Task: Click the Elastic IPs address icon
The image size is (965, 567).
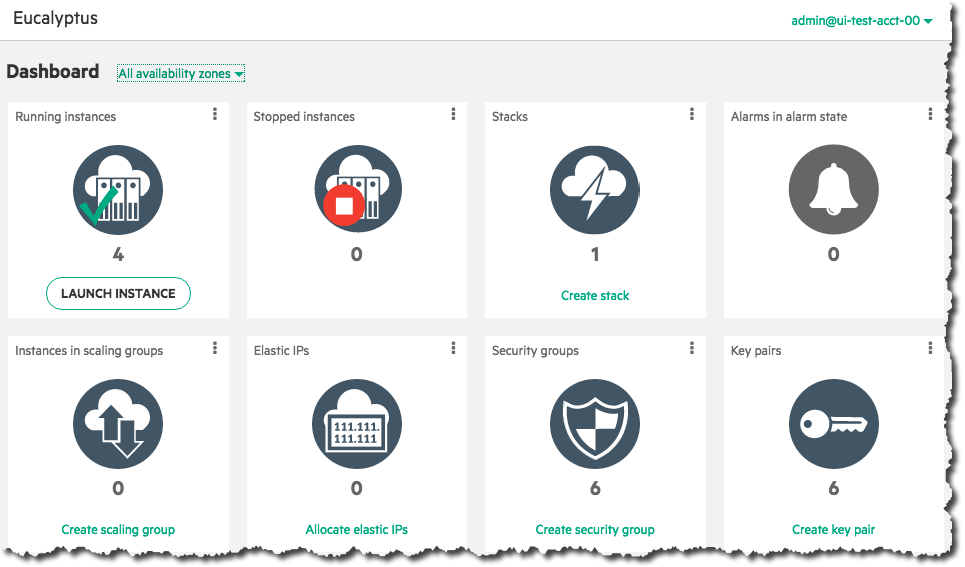Action: (x=356, y=424)
